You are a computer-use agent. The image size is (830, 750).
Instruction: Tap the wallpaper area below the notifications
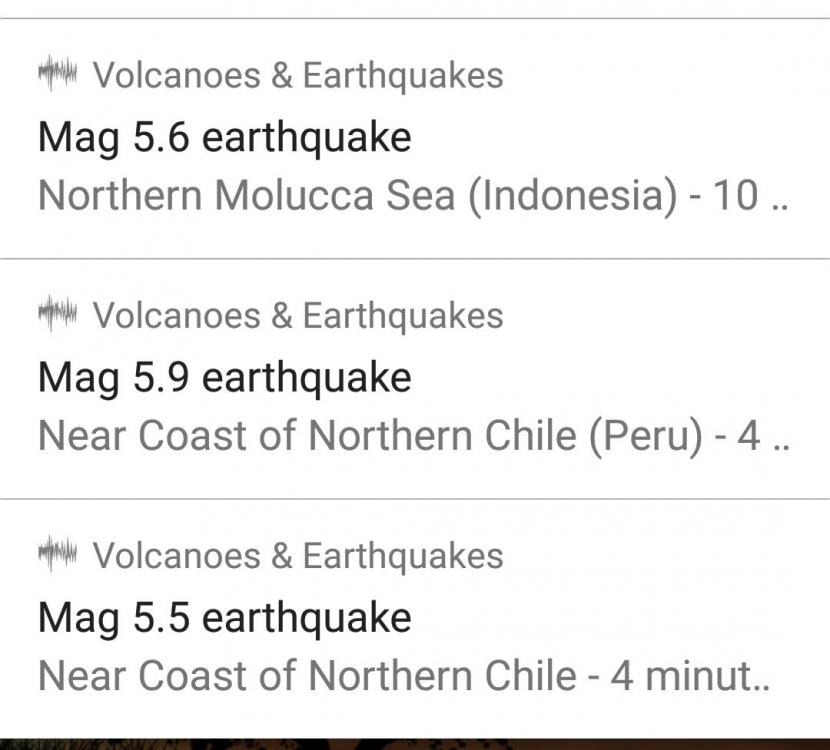tap(415, 736)
